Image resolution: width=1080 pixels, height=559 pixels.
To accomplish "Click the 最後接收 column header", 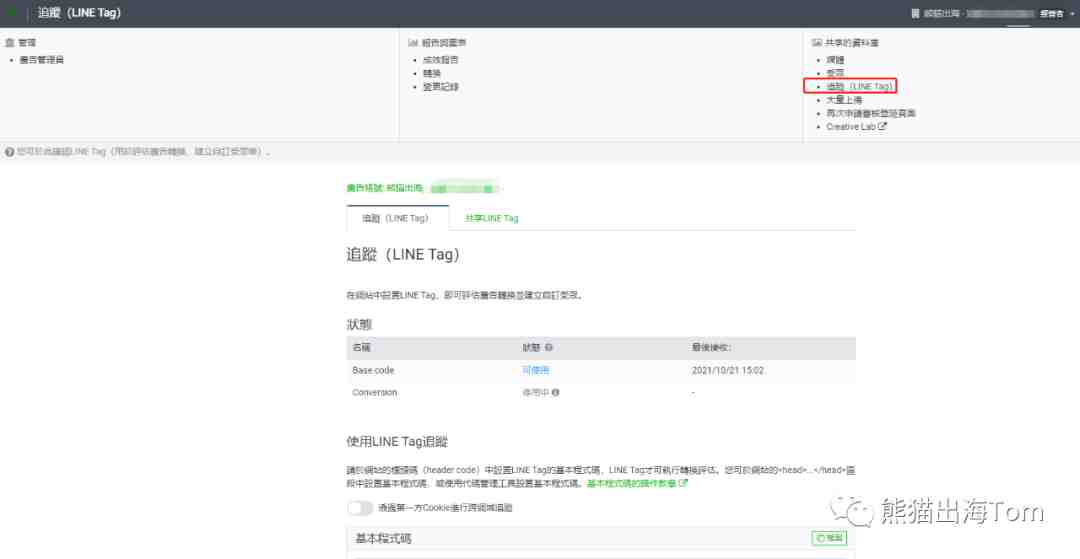I will pyautogui.click(x=711, y=348).
